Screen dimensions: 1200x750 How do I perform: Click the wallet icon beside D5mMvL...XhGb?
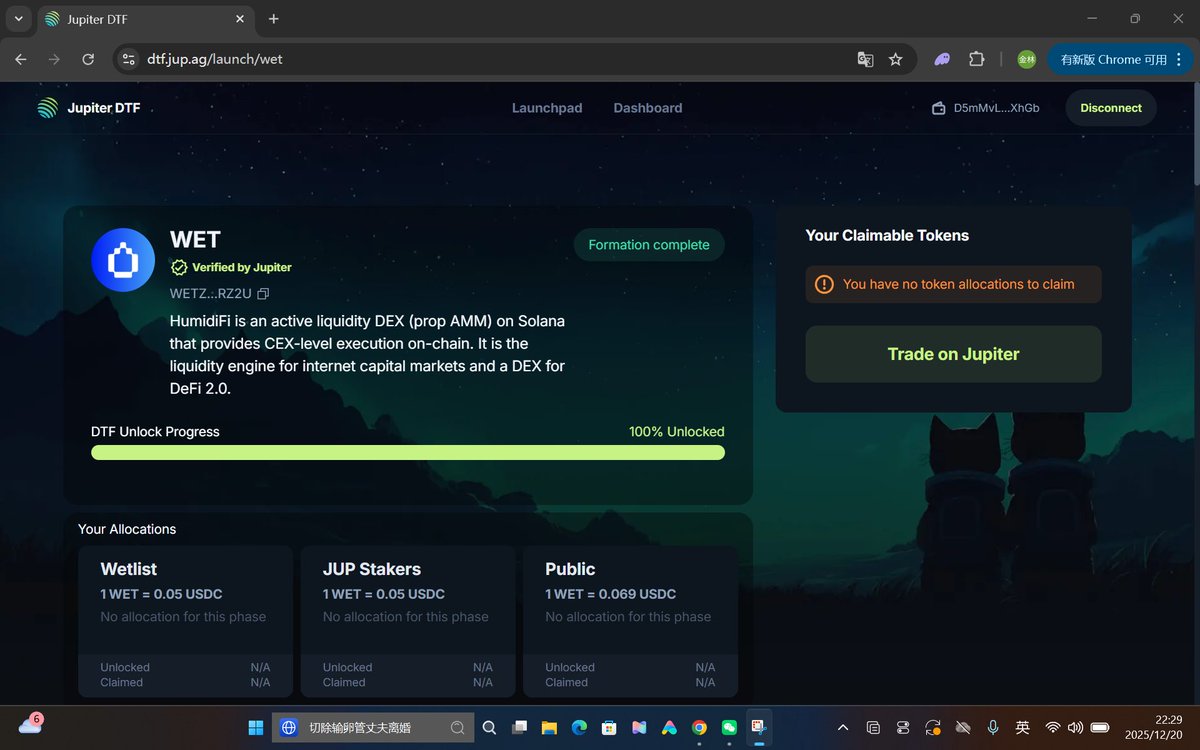point(939,108)
